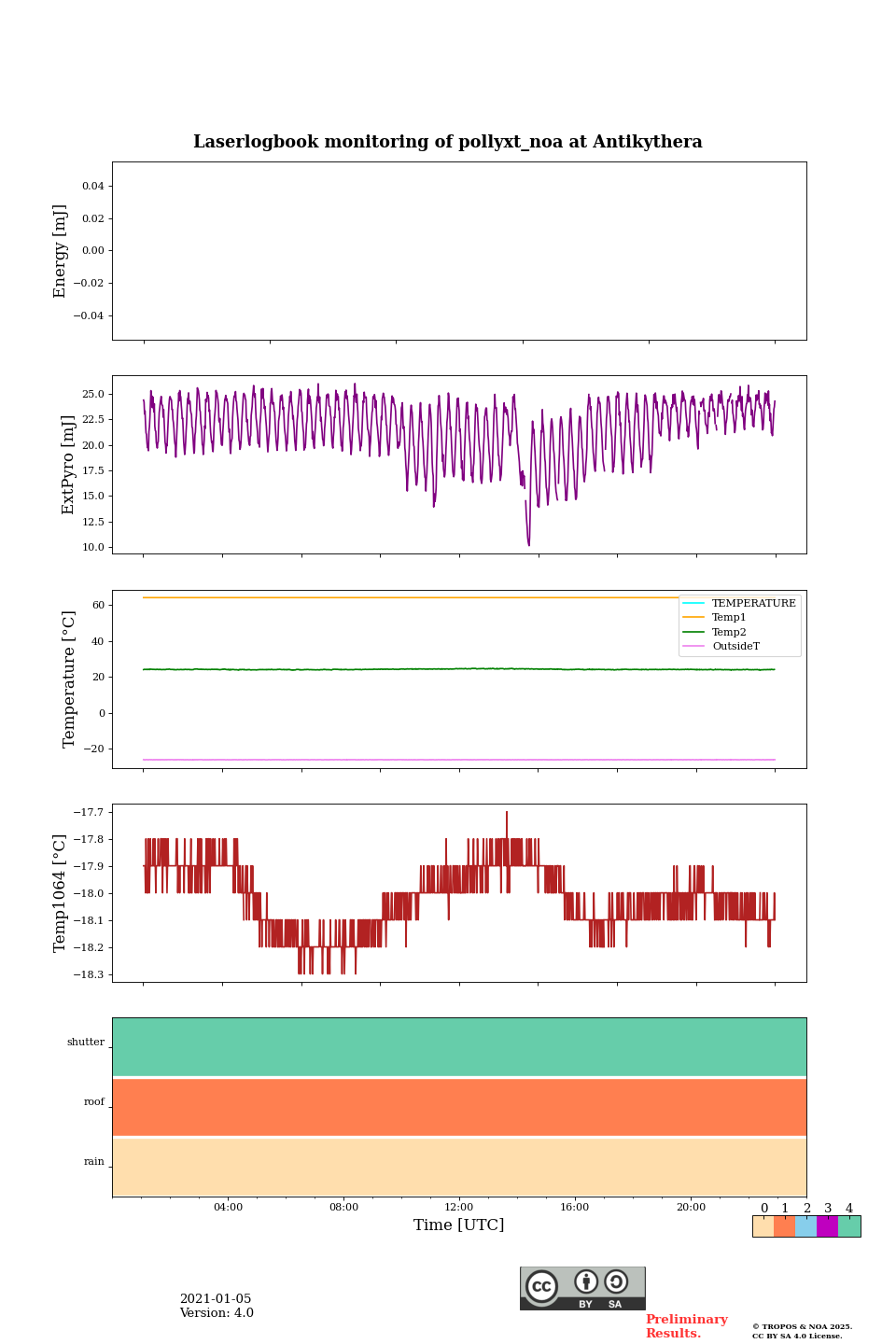Click the '0.00' tick on Energy axis

click(93, 250)
